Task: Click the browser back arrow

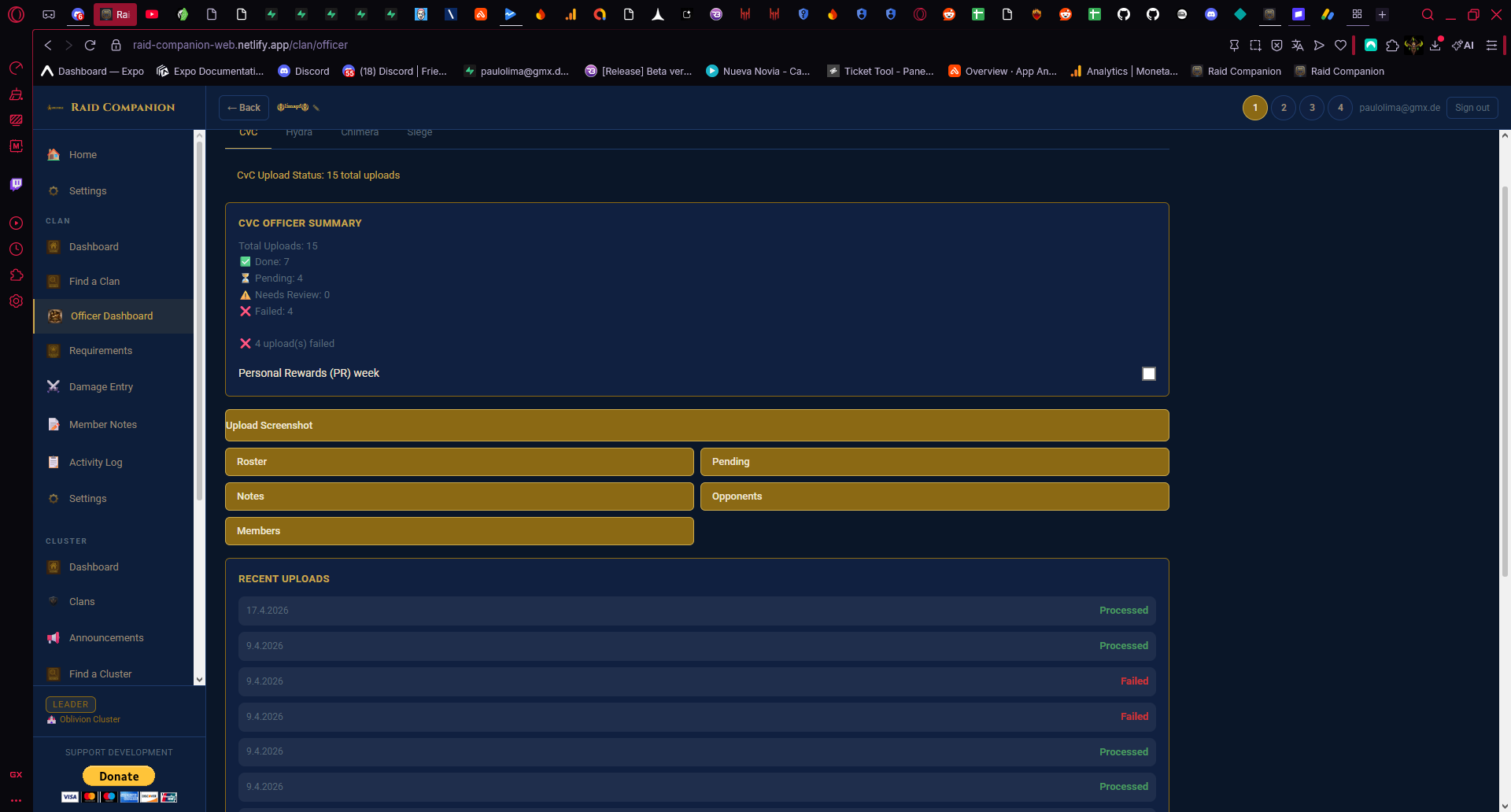Action: point(48,46)
